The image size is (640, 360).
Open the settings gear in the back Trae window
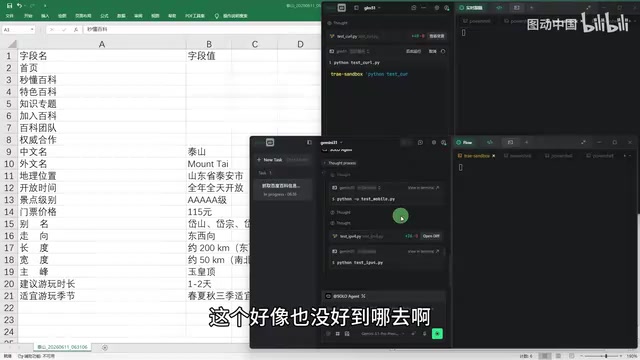click(x=436, y=8)
